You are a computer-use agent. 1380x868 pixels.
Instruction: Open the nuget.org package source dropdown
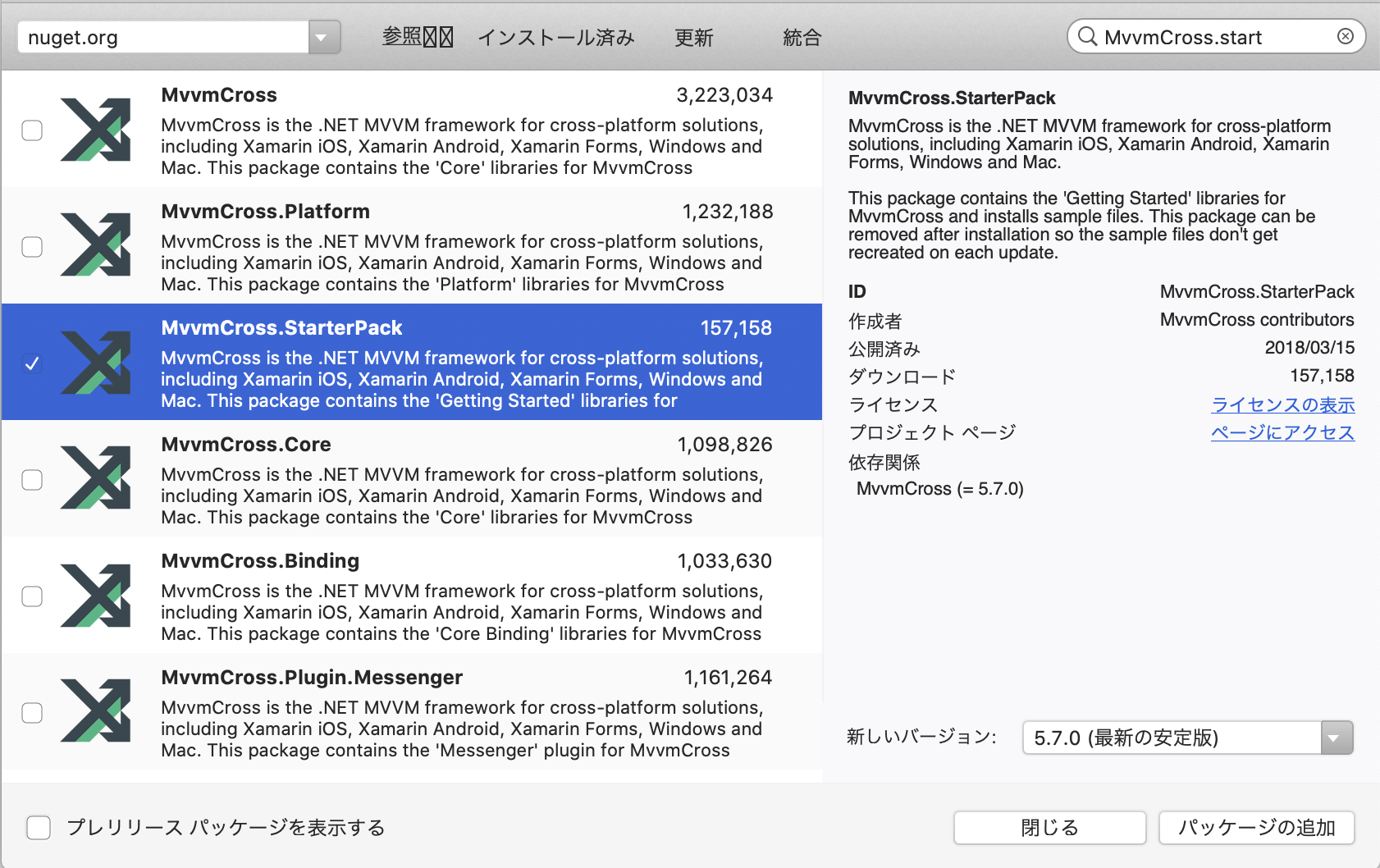point(164,36)
